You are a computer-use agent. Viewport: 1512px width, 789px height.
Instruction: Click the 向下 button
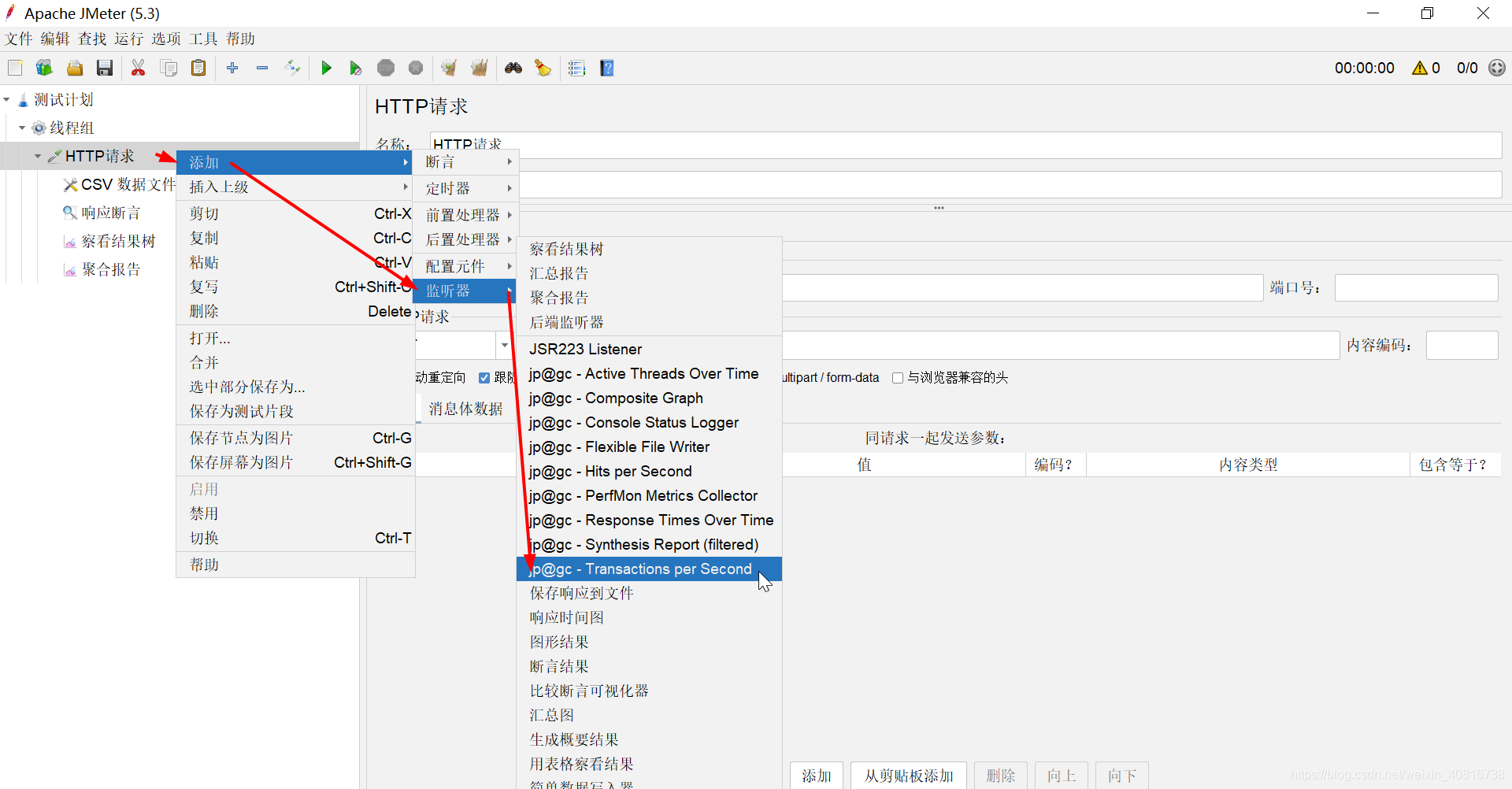1122,776
